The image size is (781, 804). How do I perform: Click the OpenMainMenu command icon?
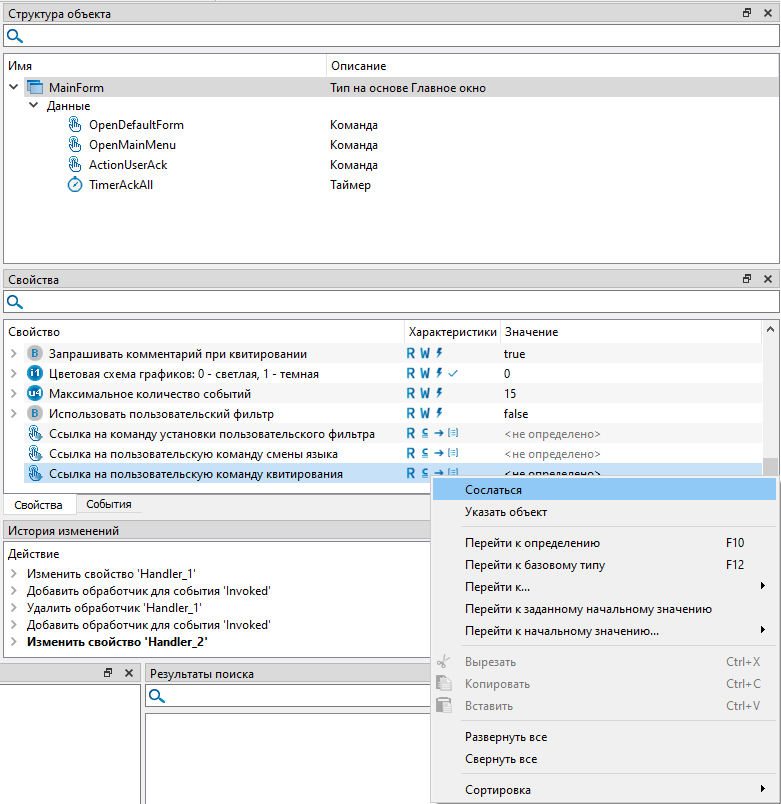pyautogui.click(x=75, y=145)
